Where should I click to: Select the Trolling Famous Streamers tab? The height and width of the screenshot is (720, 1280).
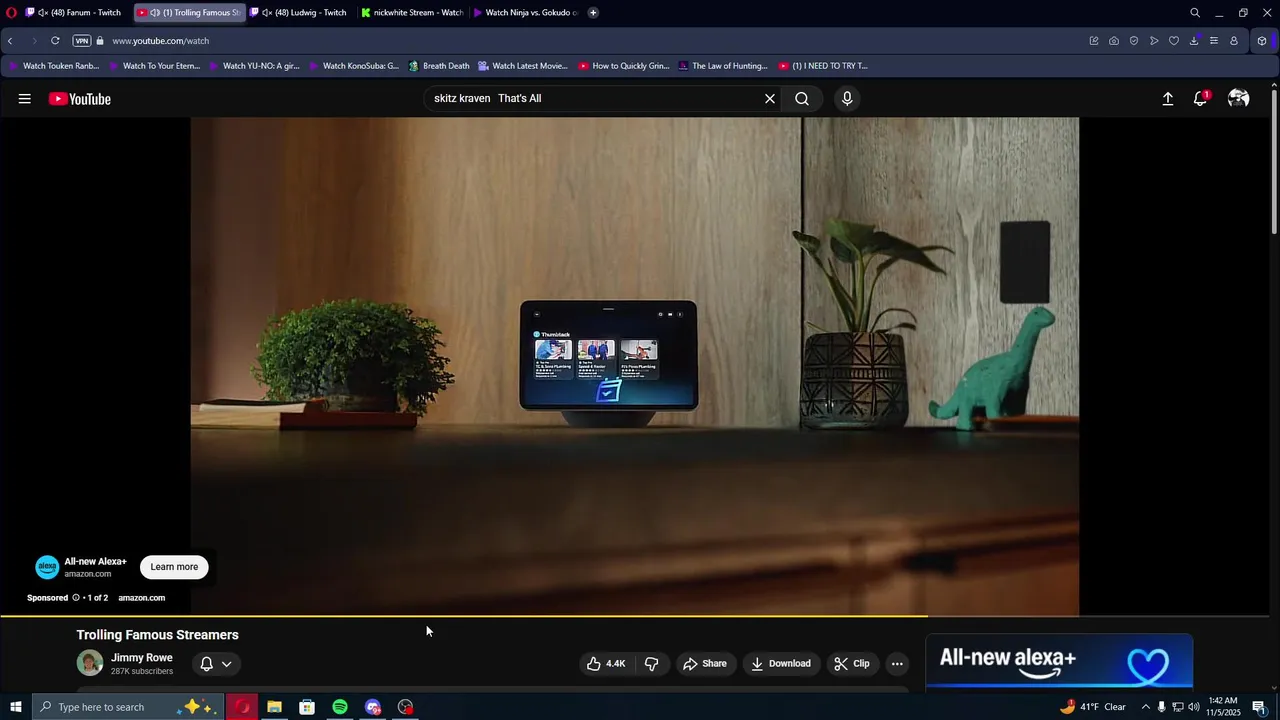tap(190, 13)
